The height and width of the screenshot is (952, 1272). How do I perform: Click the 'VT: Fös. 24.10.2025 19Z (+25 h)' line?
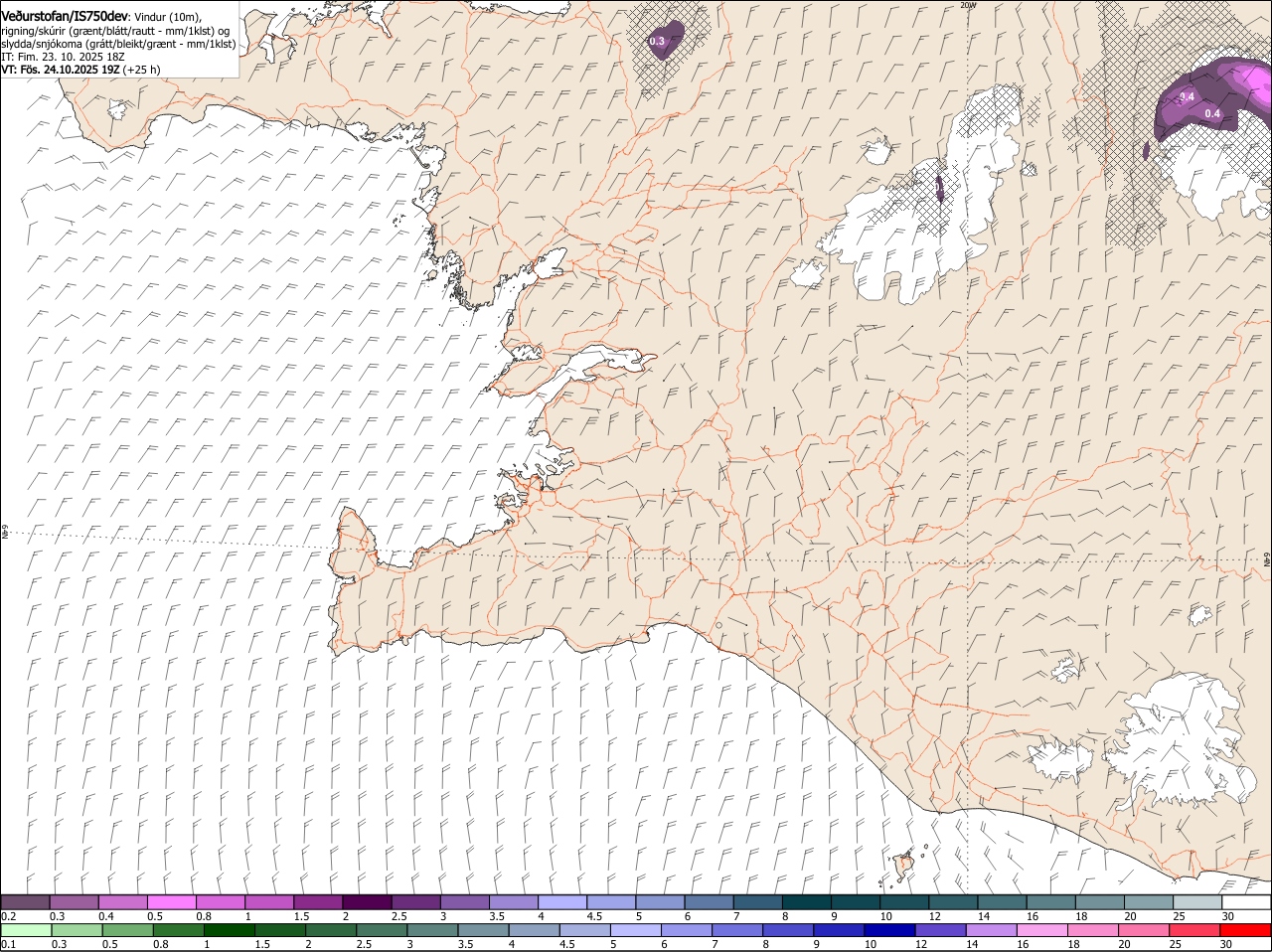(80, 70)
